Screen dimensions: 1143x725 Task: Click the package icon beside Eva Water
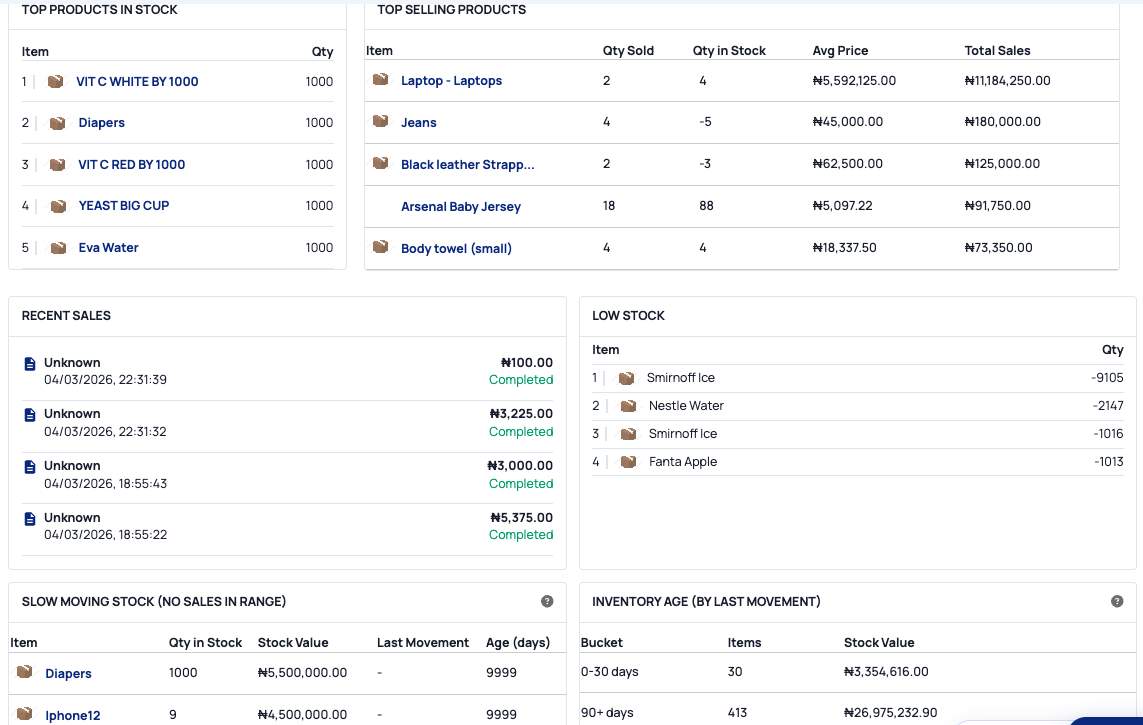[x=56, y=247]
